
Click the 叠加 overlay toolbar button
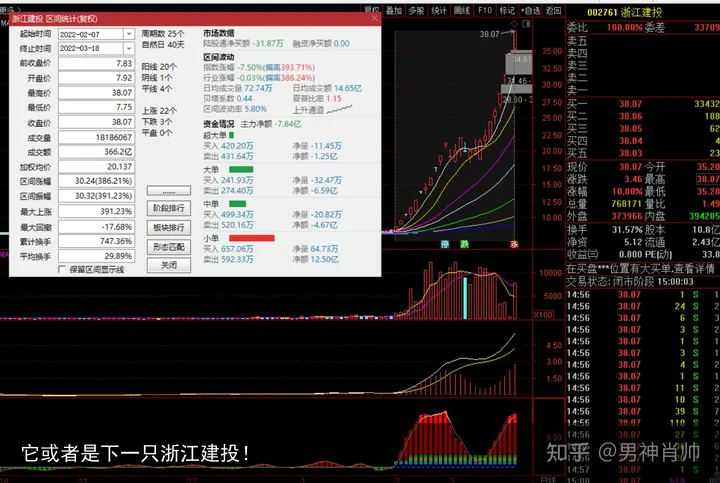click(x=394, y=10)
